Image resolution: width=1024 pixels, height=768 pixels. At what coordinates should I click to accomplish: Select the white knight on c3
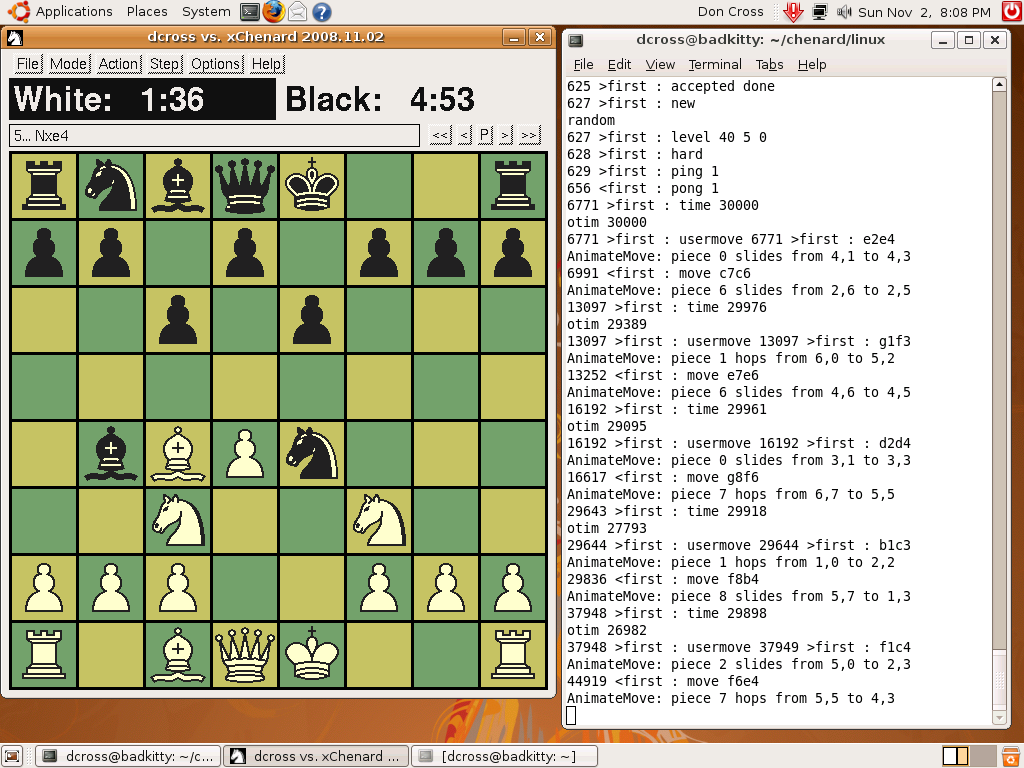pos(178,520)
